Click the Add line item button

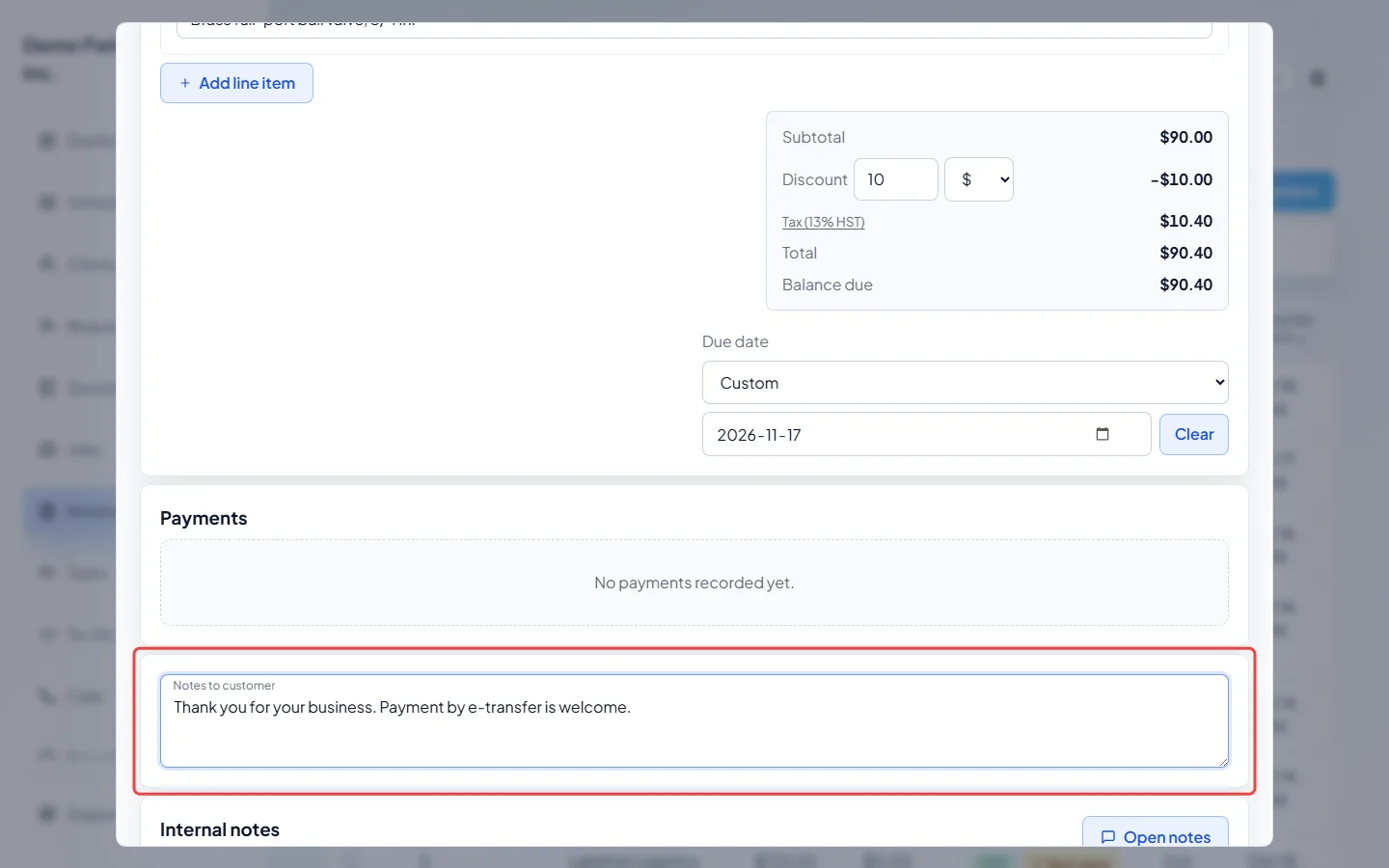(236, 83)
